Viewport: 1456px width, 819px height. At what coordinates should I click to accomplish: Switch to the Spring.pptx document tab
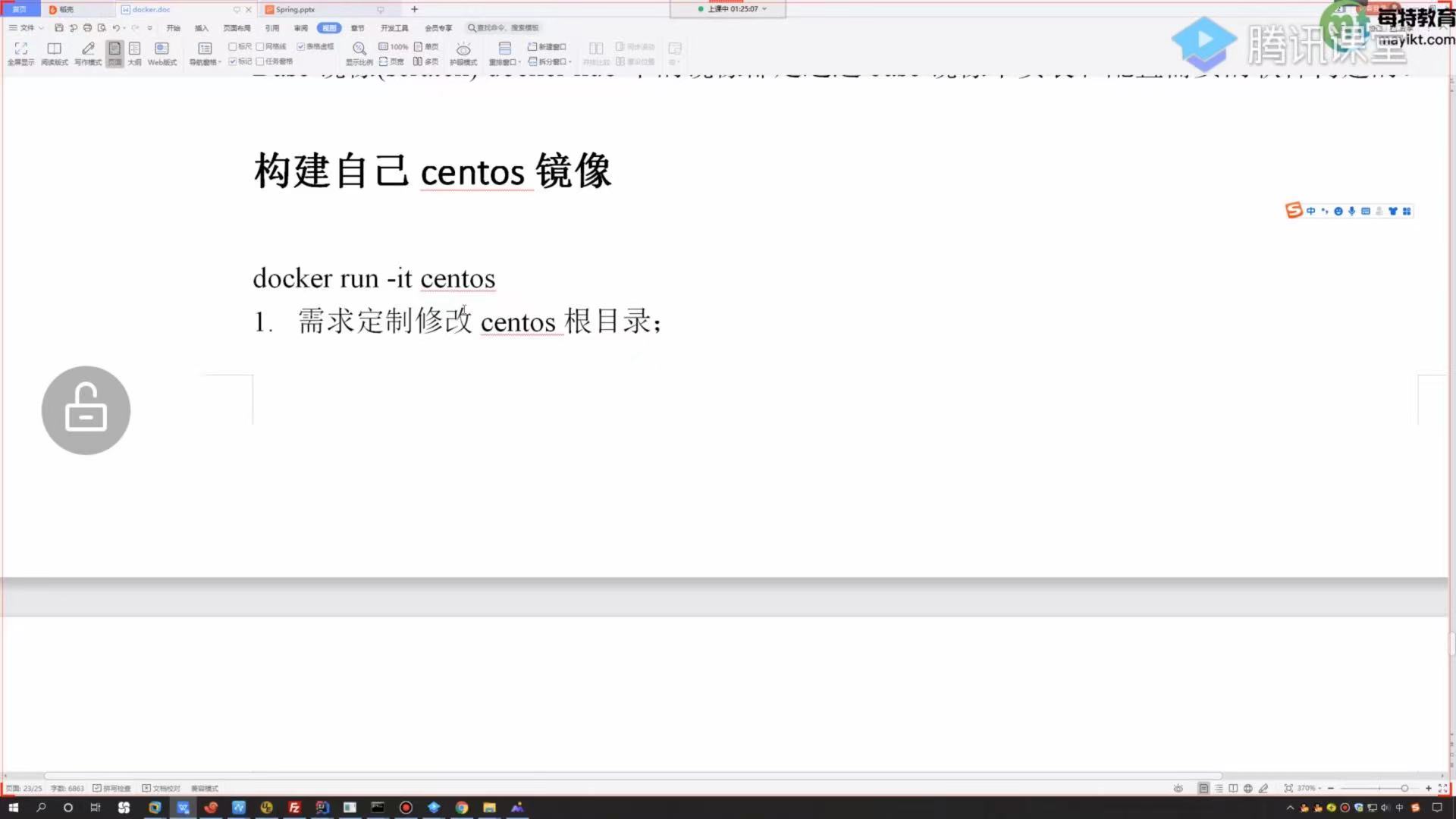click(x=296, y=10)
